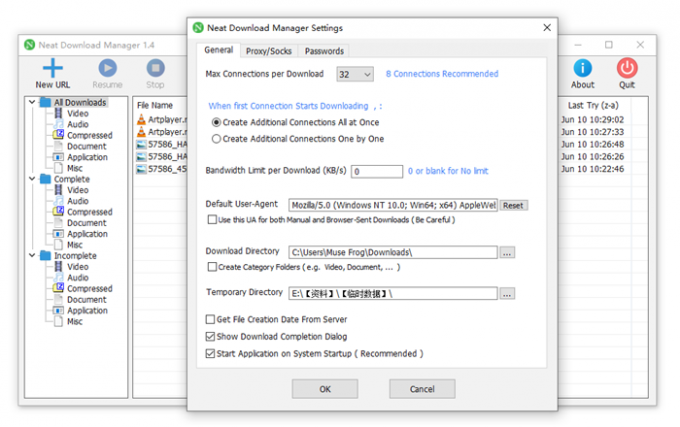Viewport: 680px width, 427px height.
Task: Select the Incomplete folder
Action: coord(75,256)
